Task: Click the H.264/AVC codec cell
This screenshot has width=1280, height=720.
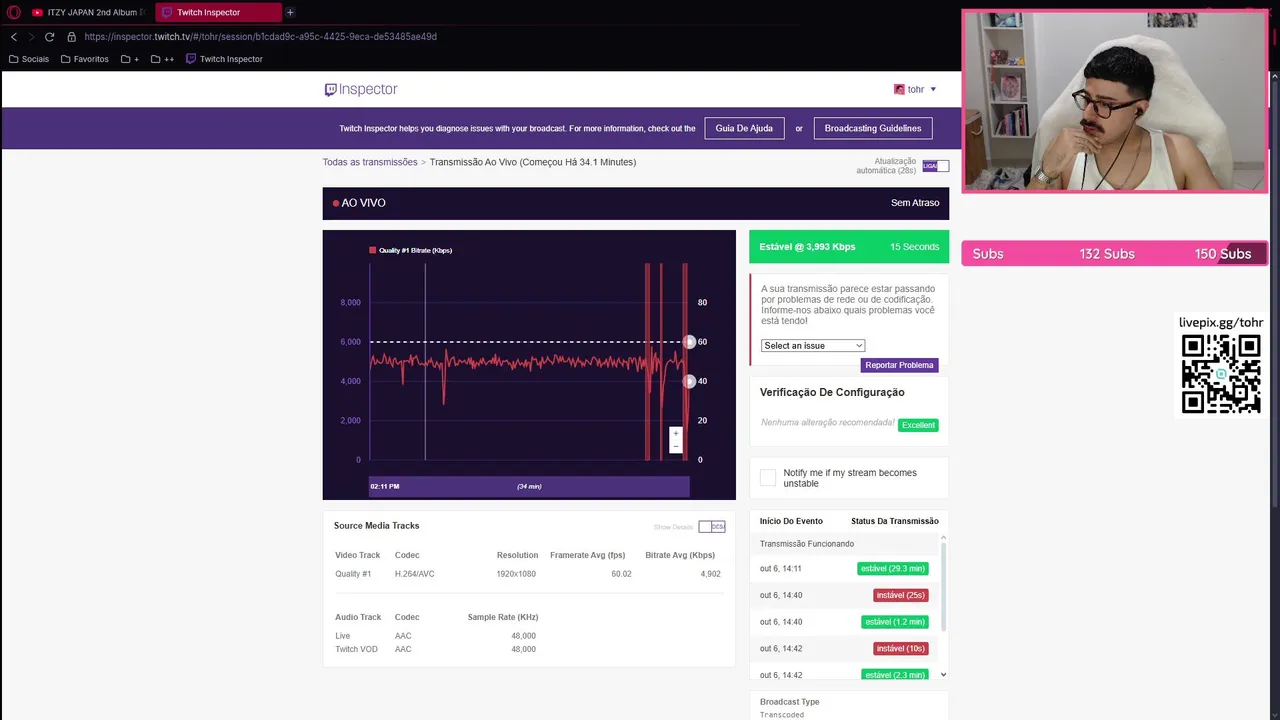Action: click(414, 574)
